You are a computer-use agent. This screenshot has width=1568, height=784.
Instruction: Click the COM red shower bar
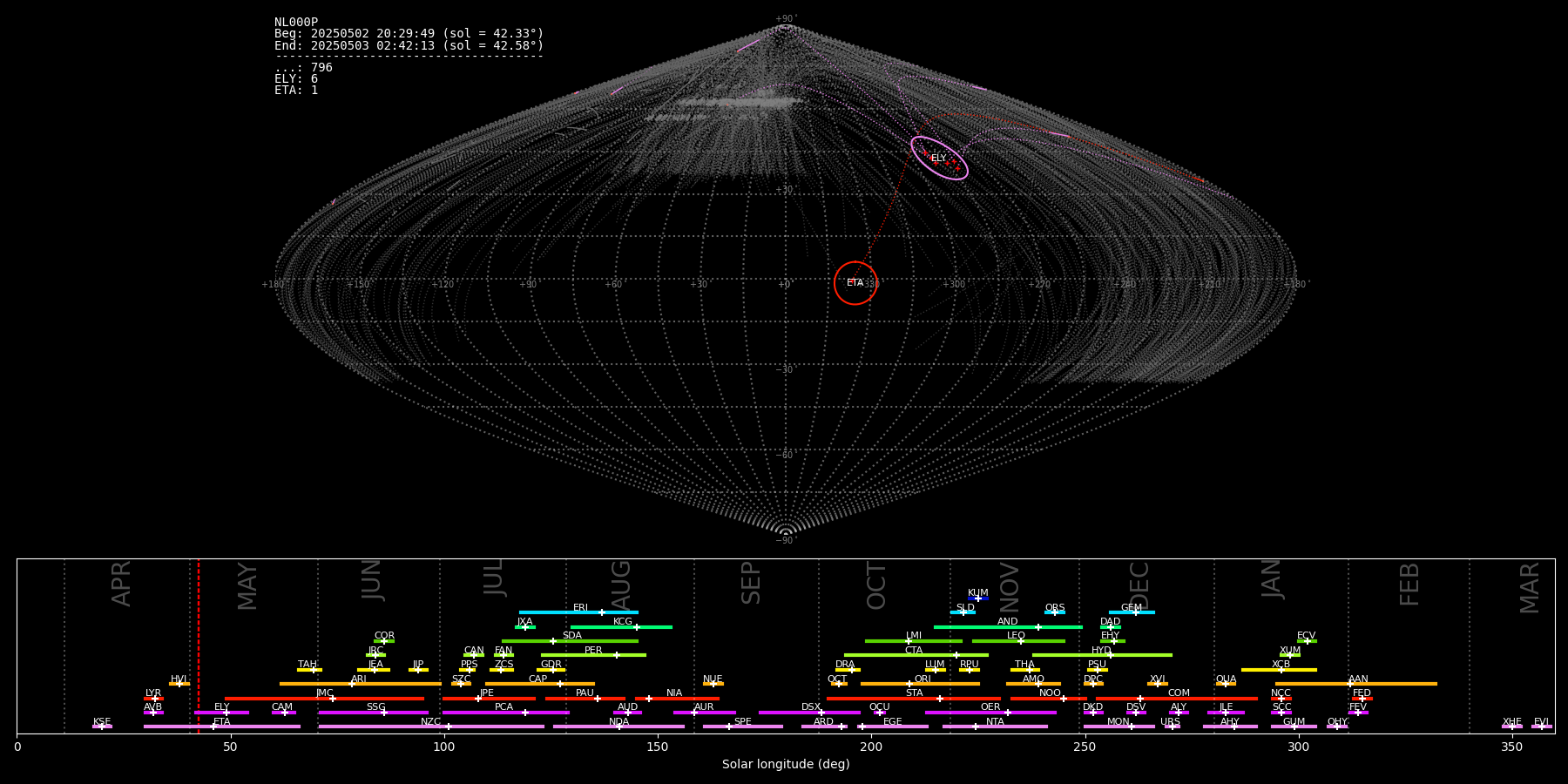1176,699
